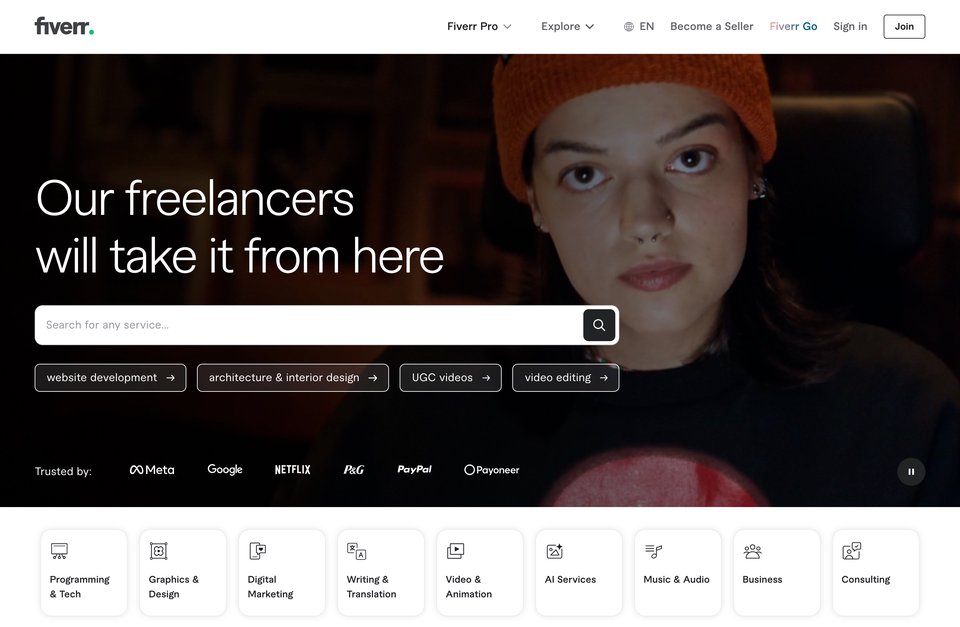Click the globe language icon
The width and height of the screenshot is (960, 627).
pos(629,27)
